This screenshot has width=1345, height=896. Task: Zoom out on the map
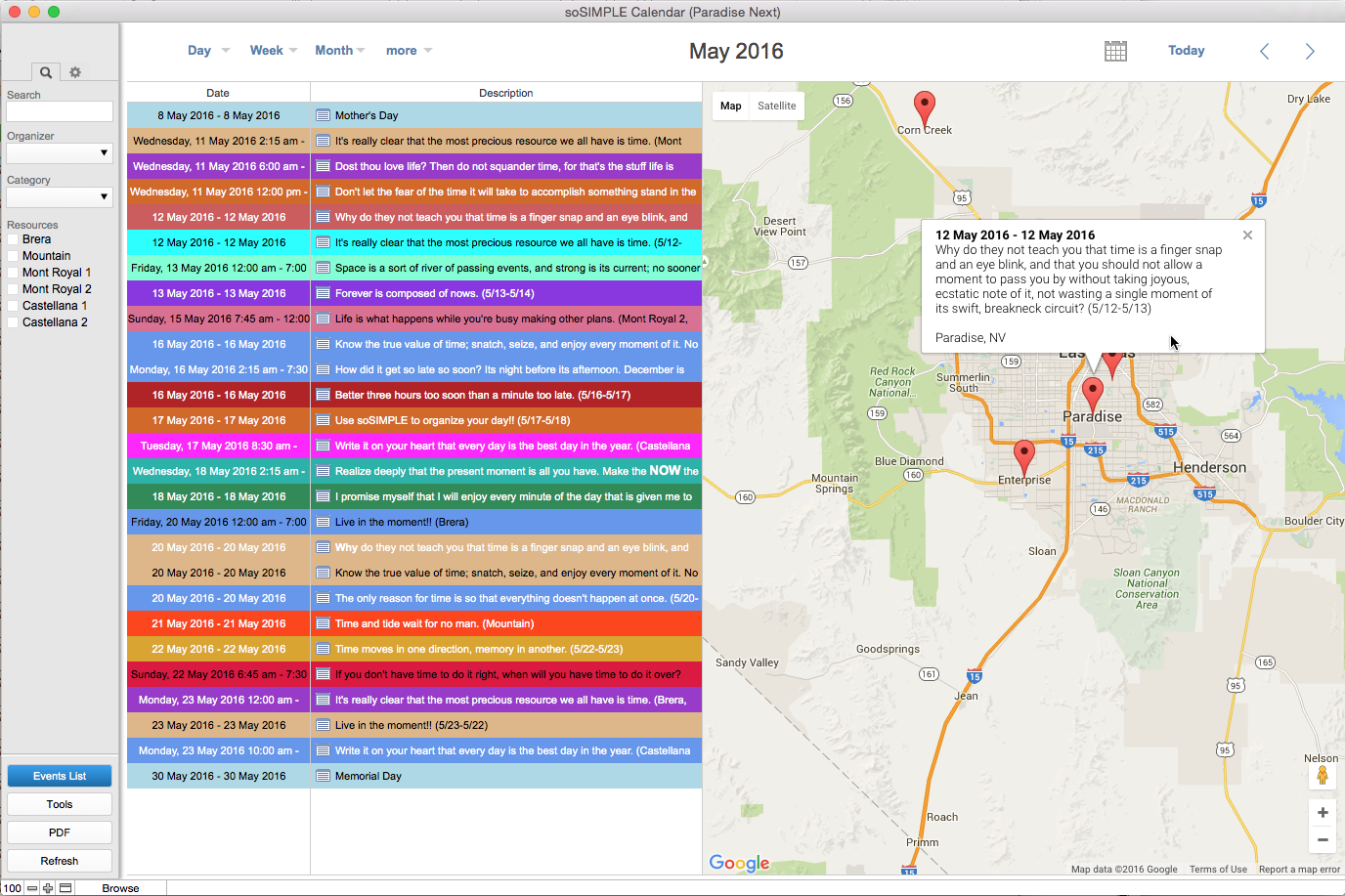(x=1323, y=839)
